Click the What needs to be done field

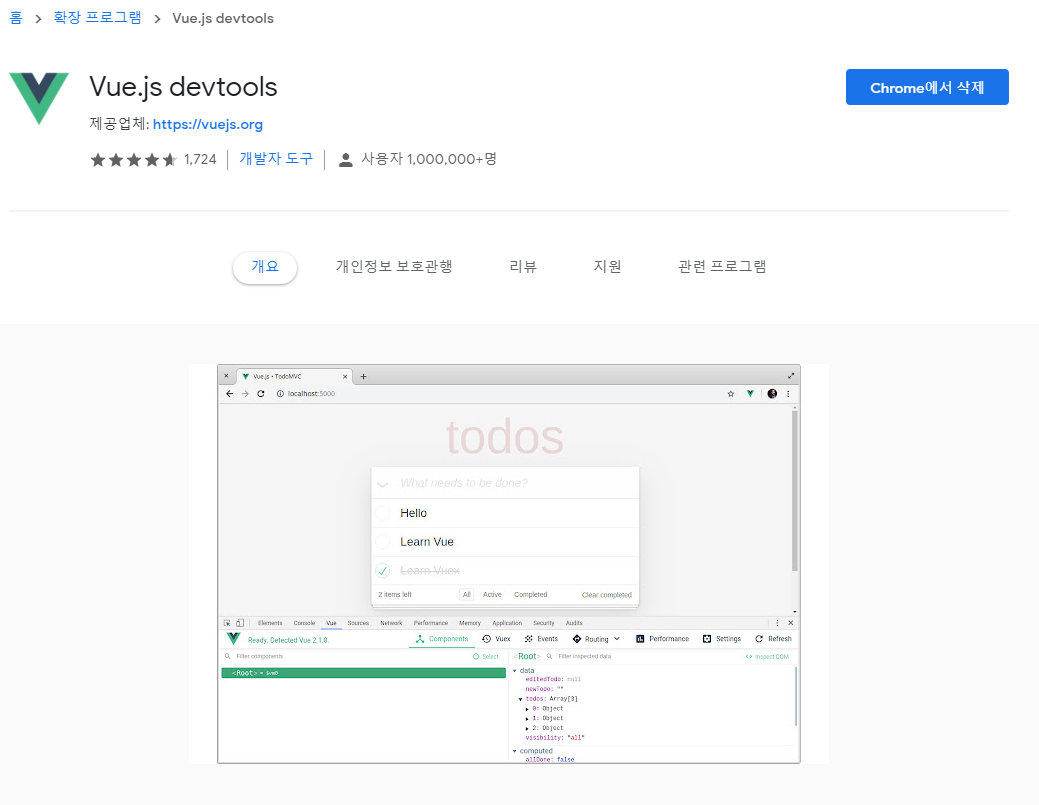pos(505,483)
